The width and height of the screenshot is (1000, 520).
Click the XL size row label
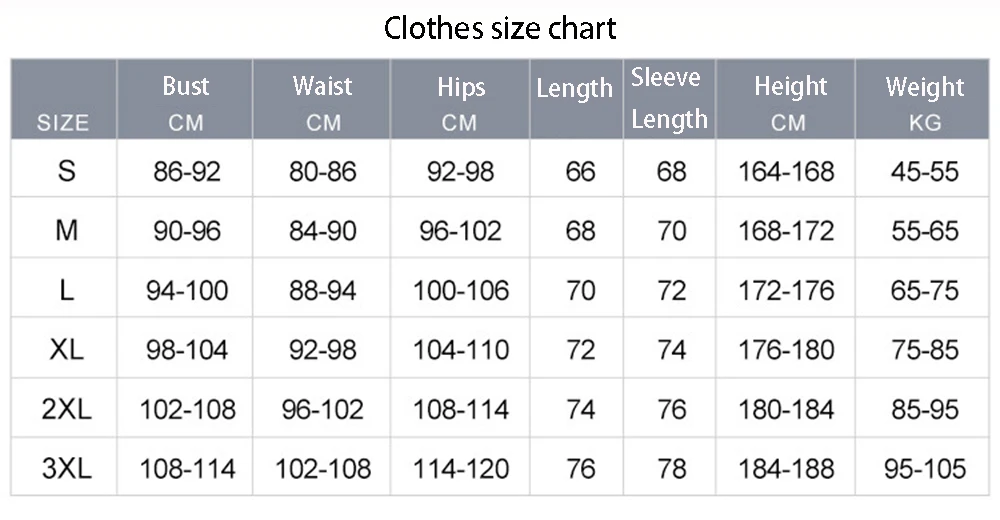[66, 350]
